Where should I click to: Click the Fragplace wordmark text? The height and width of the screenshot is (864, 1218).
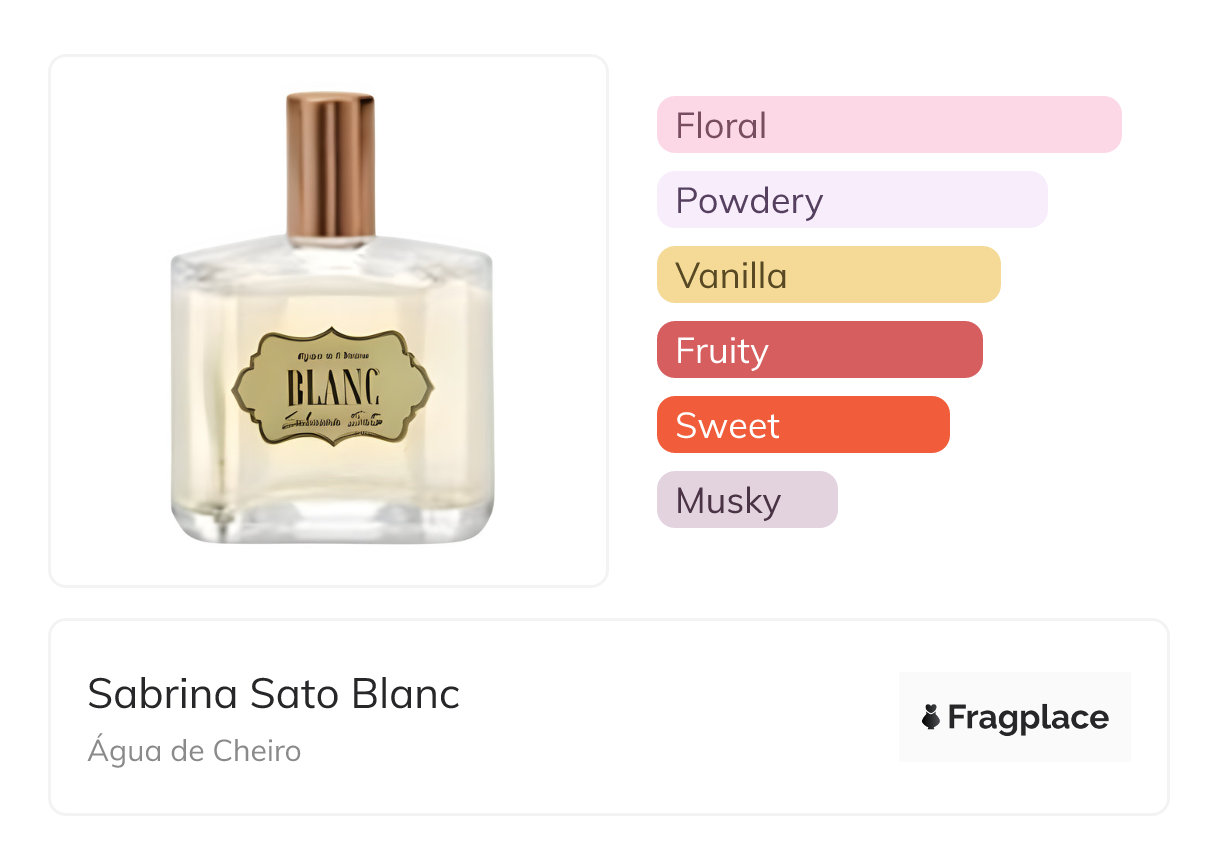[x=1028, y=717]
